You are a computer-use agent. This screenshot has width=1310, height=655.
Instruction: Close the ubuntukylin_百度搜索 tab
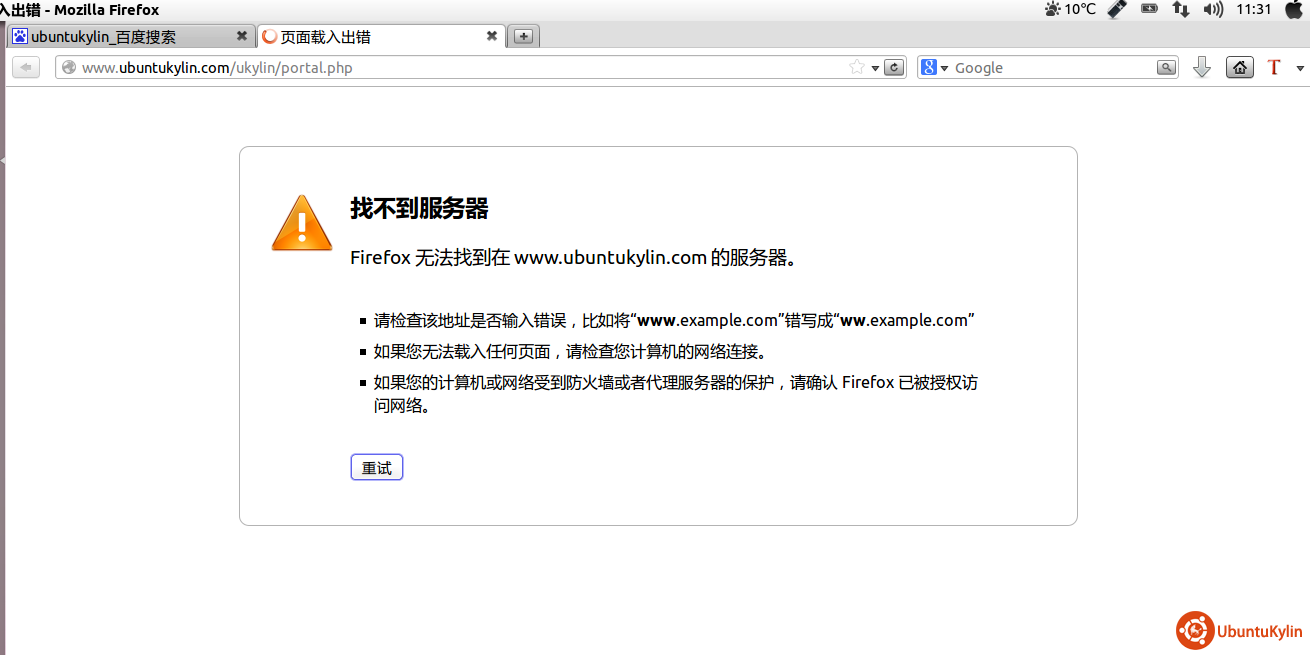(x=241, y=36)
